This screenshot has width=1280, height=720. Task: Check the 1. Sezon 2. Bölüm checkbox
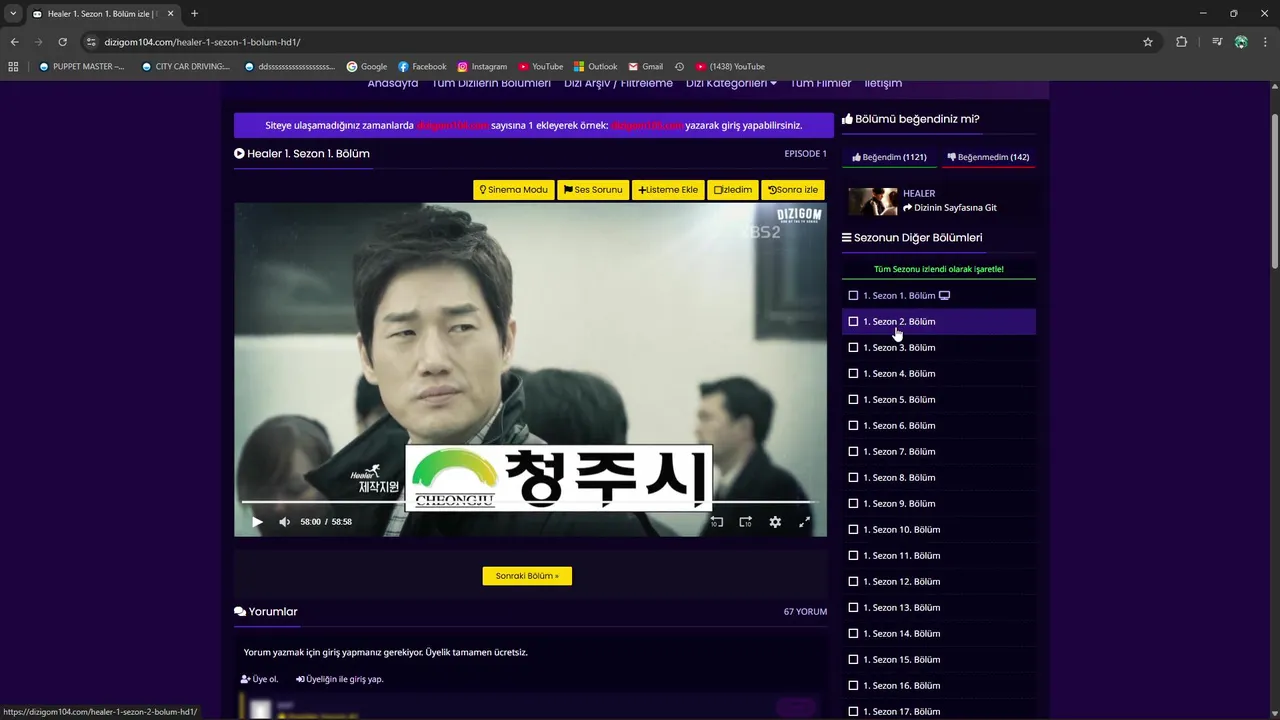click(x=853, y=322)
